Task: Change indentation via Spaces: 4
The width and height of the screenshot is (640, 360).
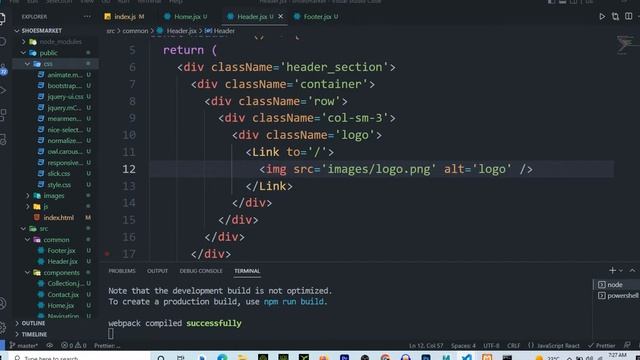Action: [463, 346]
